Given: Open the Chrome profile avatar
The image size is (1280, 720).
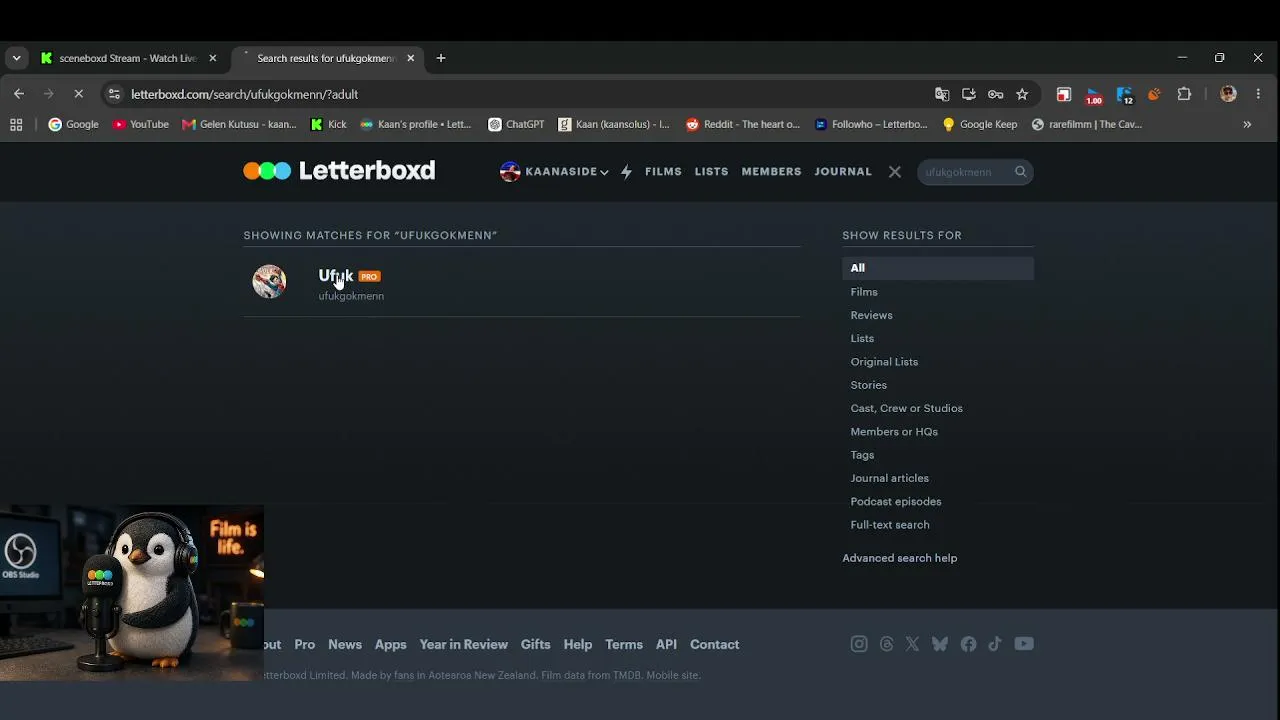Looking at the screenshot, I should (1229, 94).
